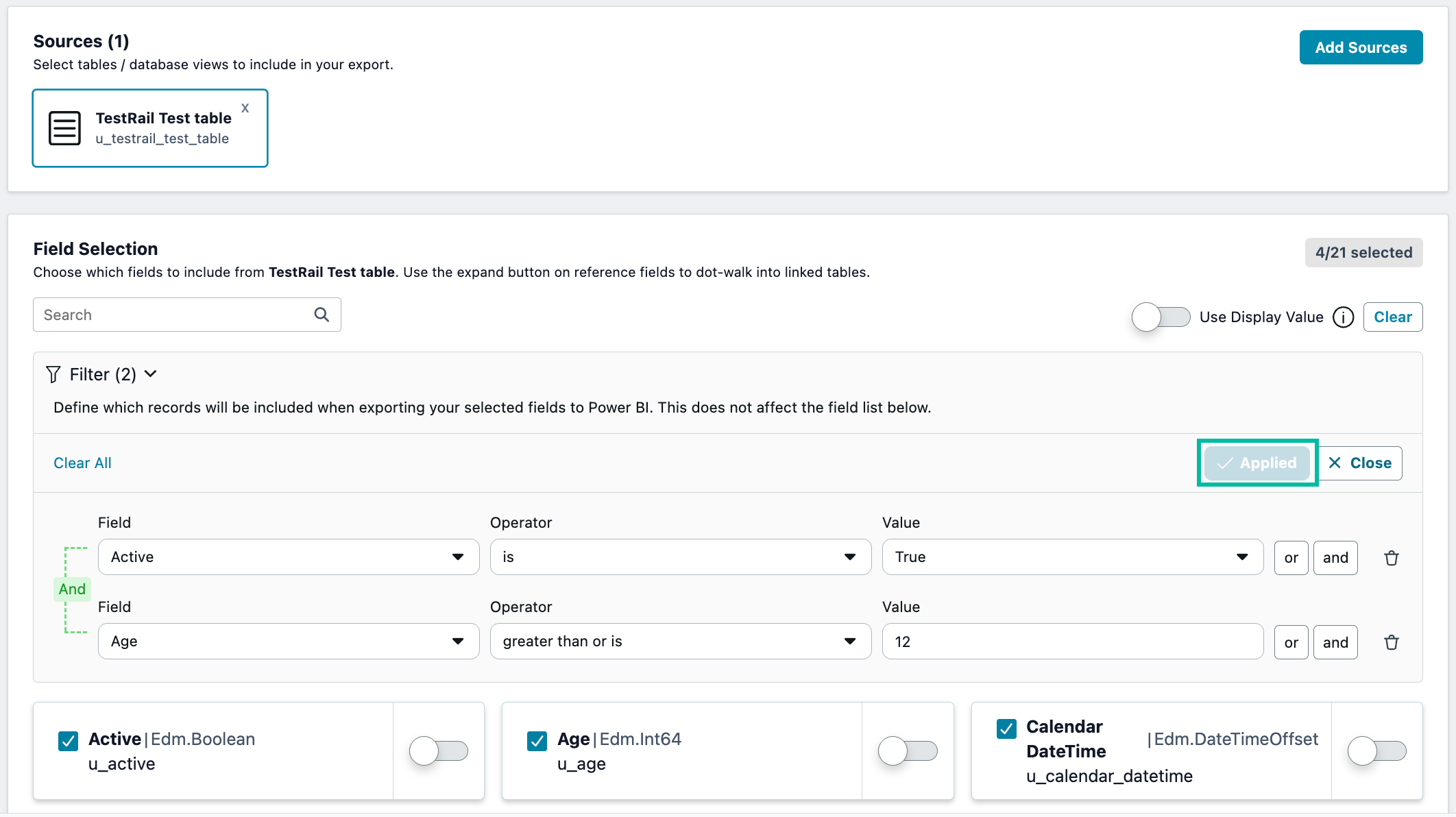This screenshot has height=817, width=1456.
Task: Delete the Age filter row
Action: coord(1392,642)
